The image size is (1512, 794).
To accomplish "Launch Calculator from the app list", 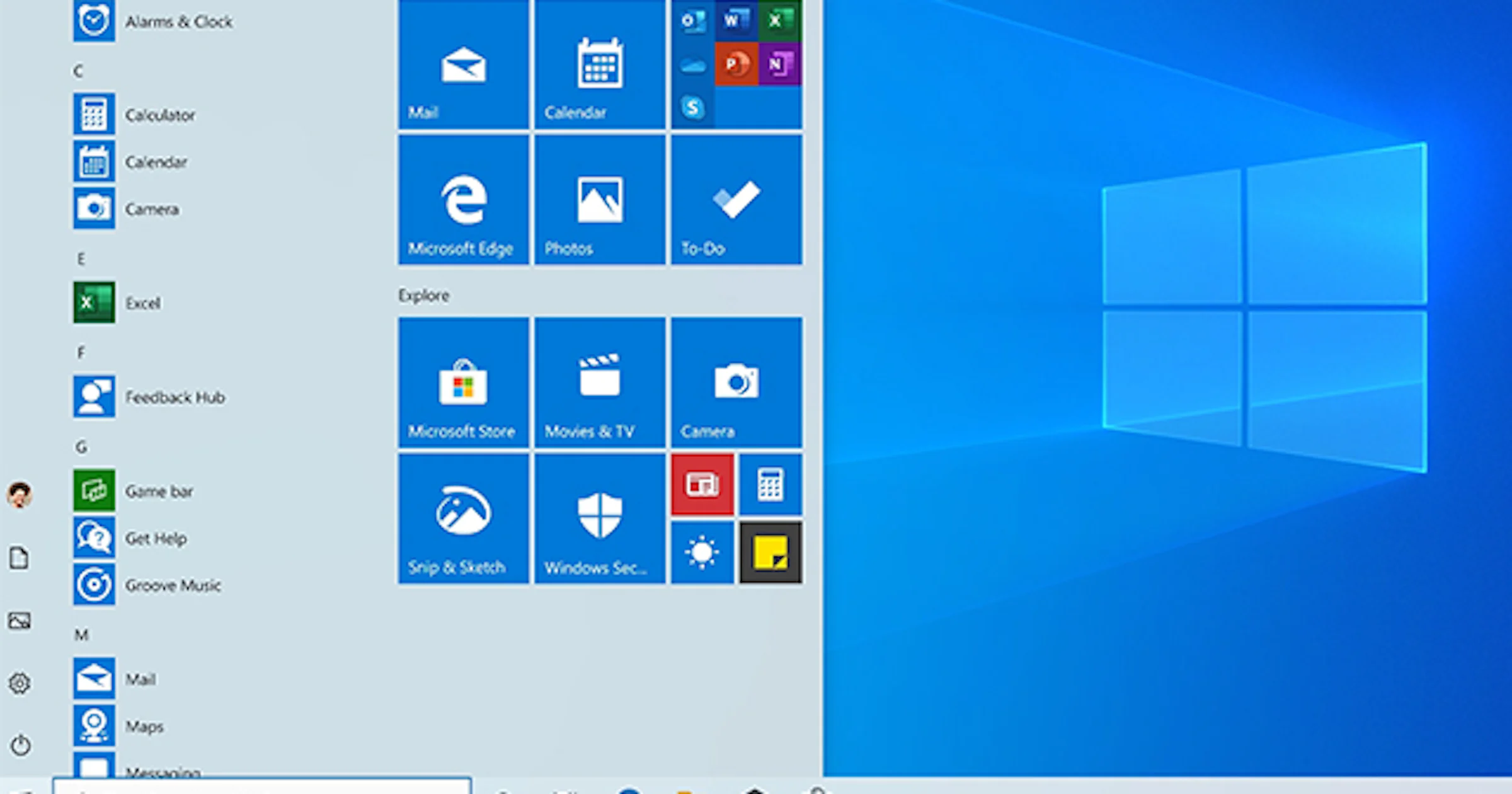I will pyautogui.click(x=135, y=115).
